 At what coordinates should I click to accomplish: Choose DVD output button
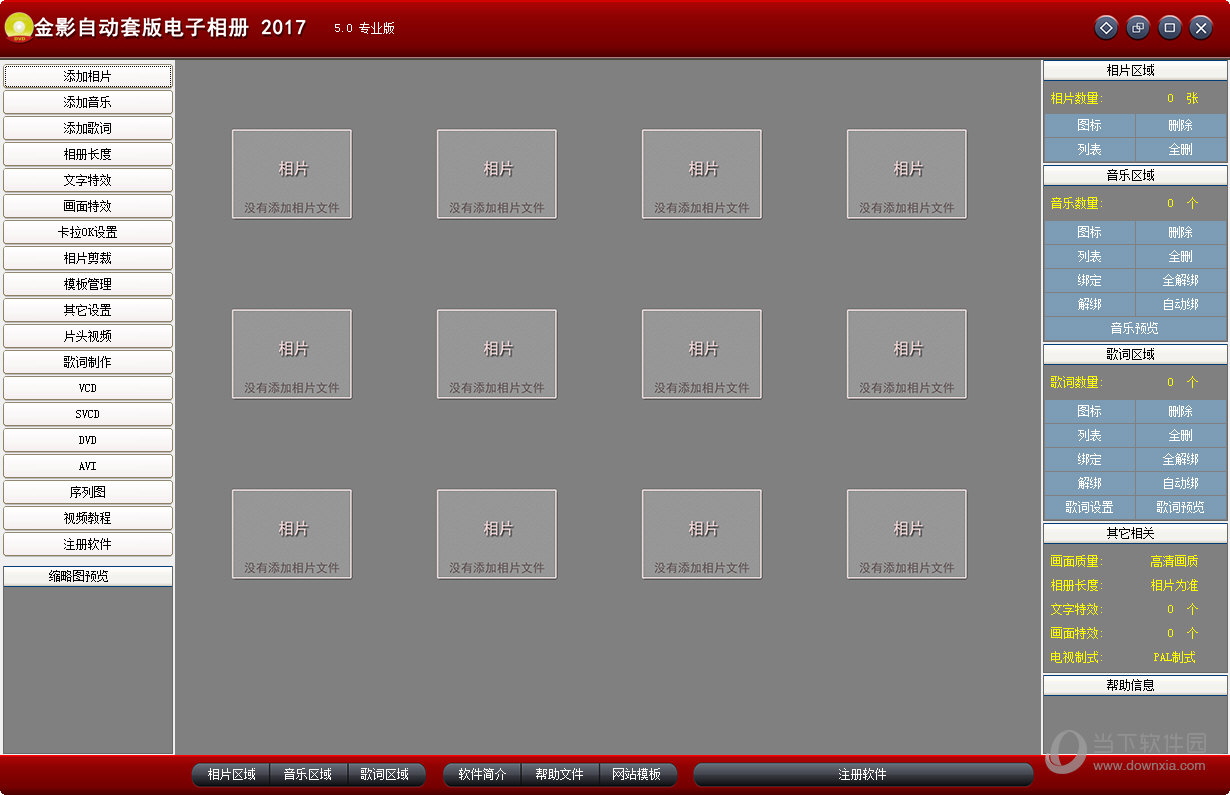[x=88, y=440]
